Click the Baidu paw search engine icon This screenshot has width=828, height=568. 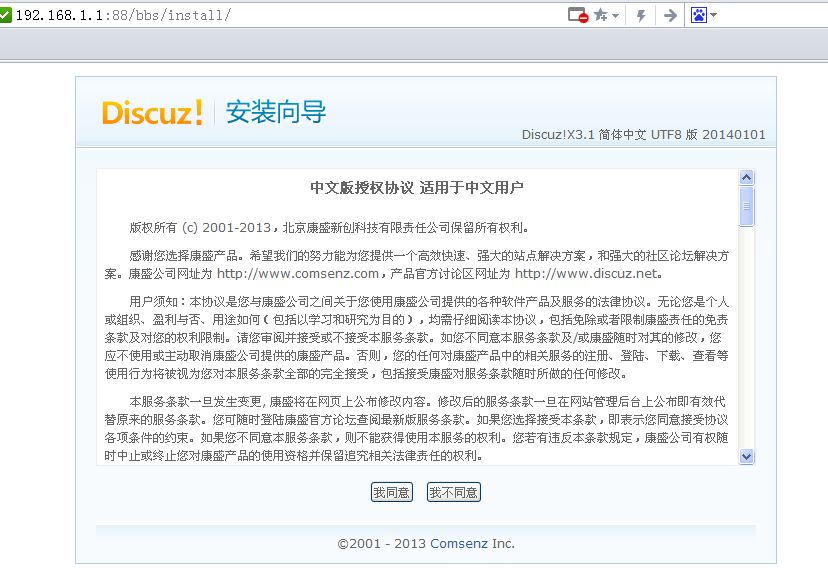click(699, 15)
